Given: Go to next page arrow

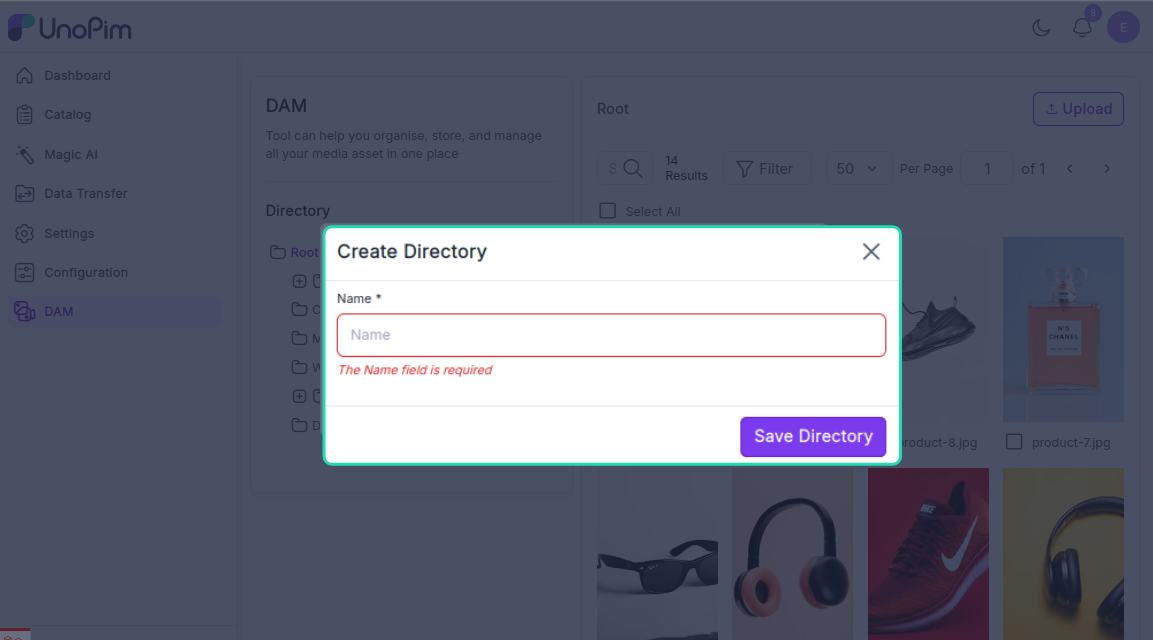Looking at the screenshot, I should tap(1107, 168).
